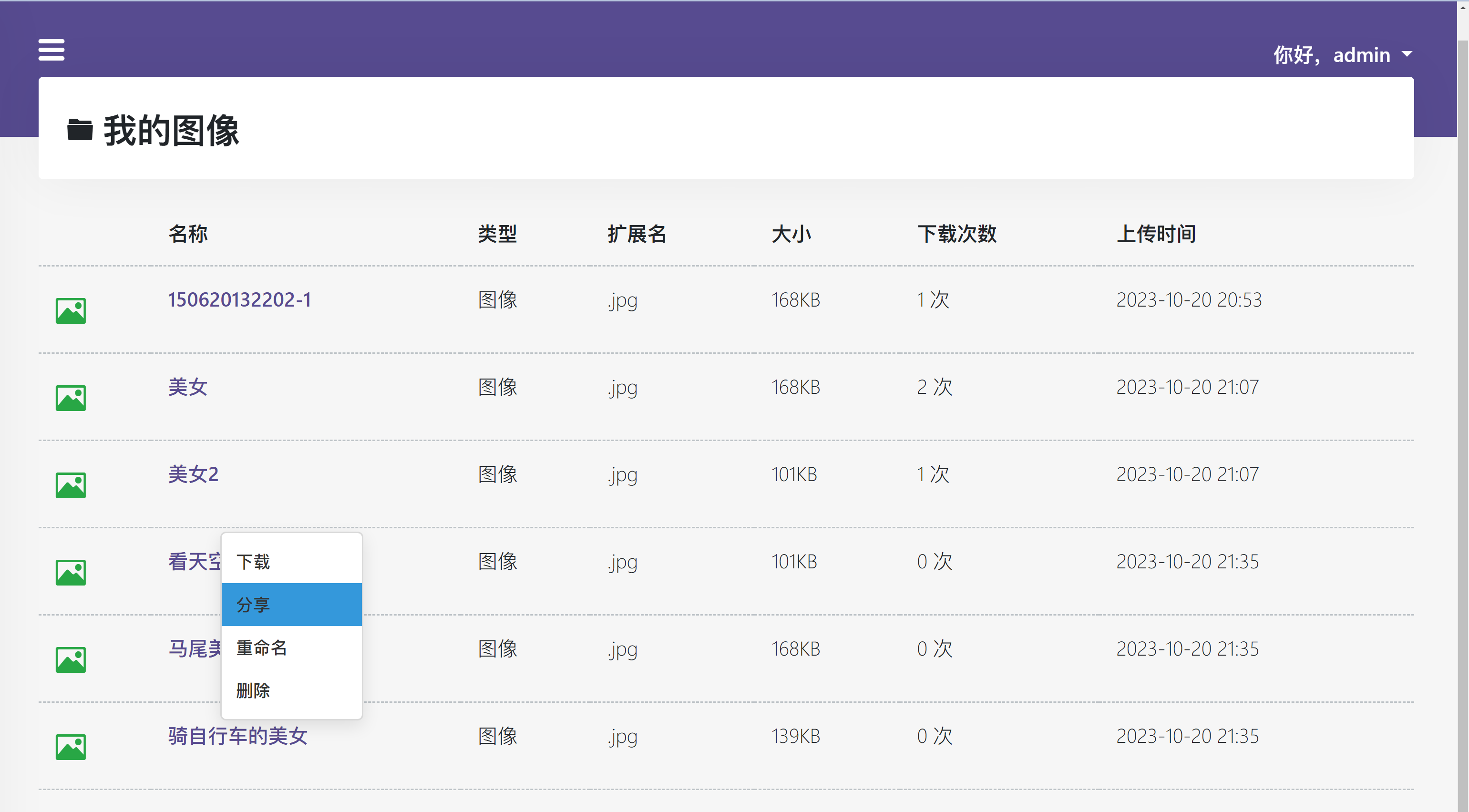Click the 大小 column header
1469x812 pixels.
coord(791,234)
